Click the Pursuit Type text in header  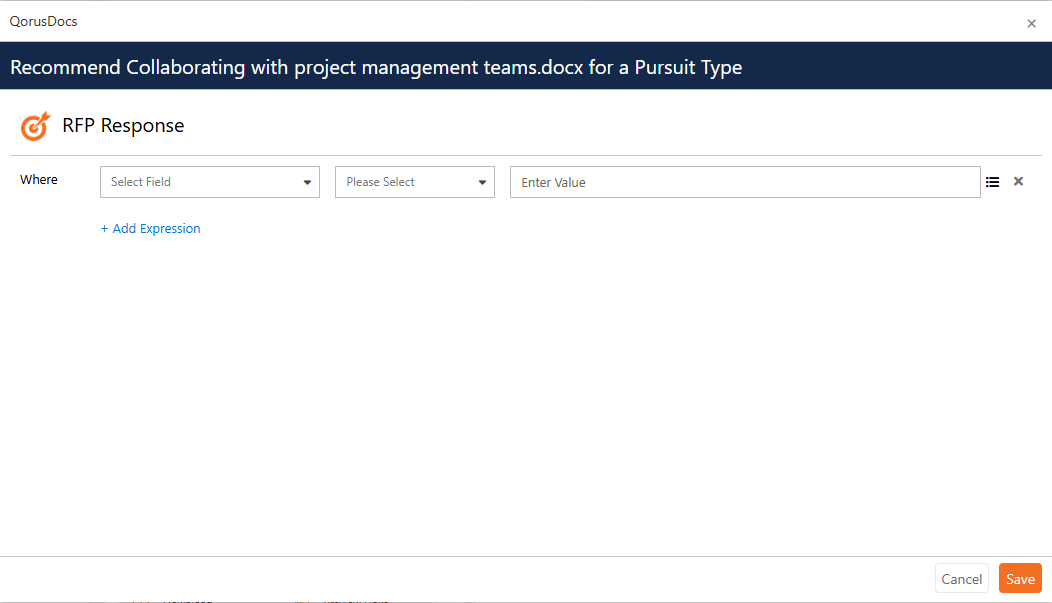(x=688, y=68)
